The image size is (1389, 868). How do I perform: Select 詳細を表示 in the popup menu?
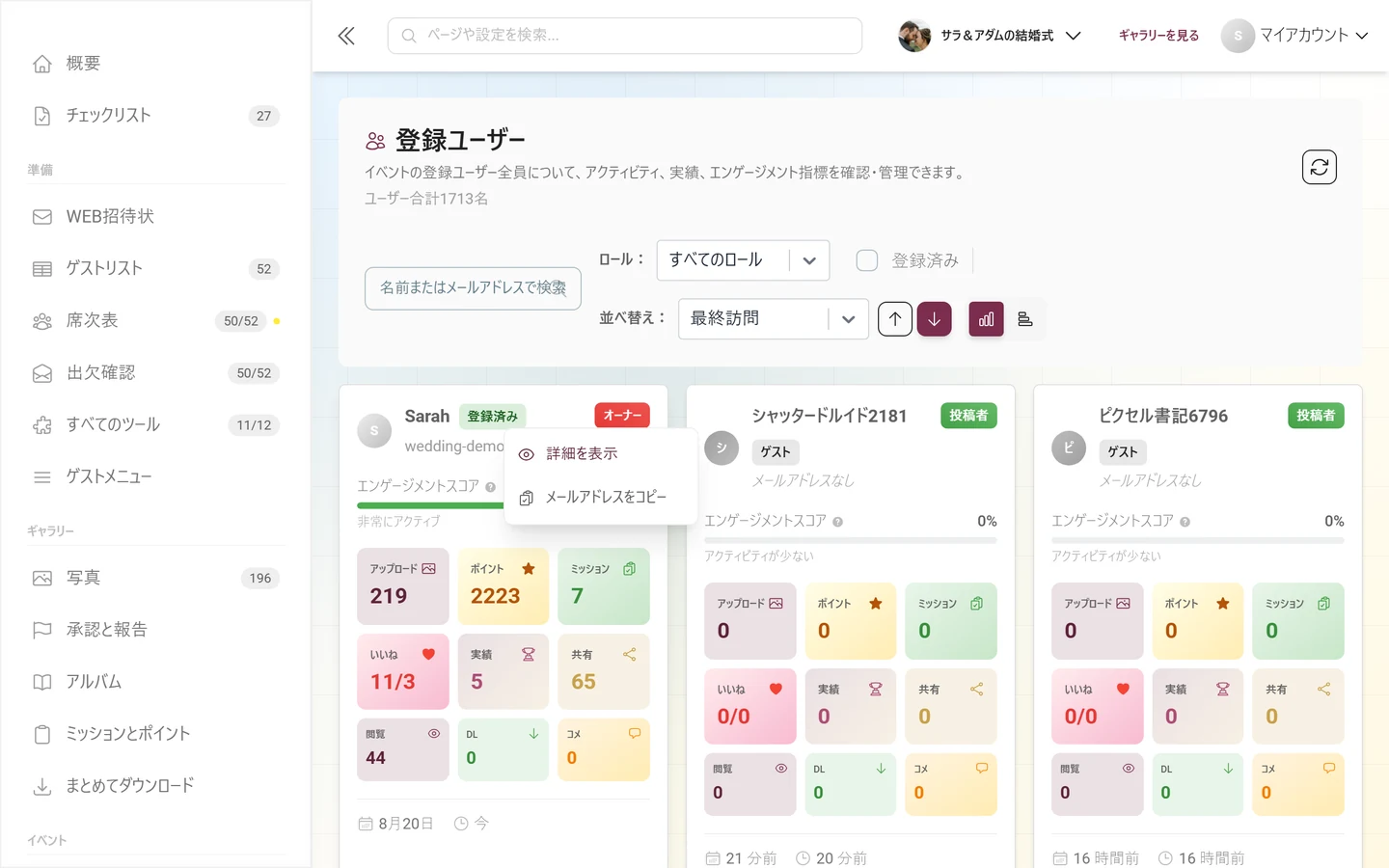tap(601, 454)
